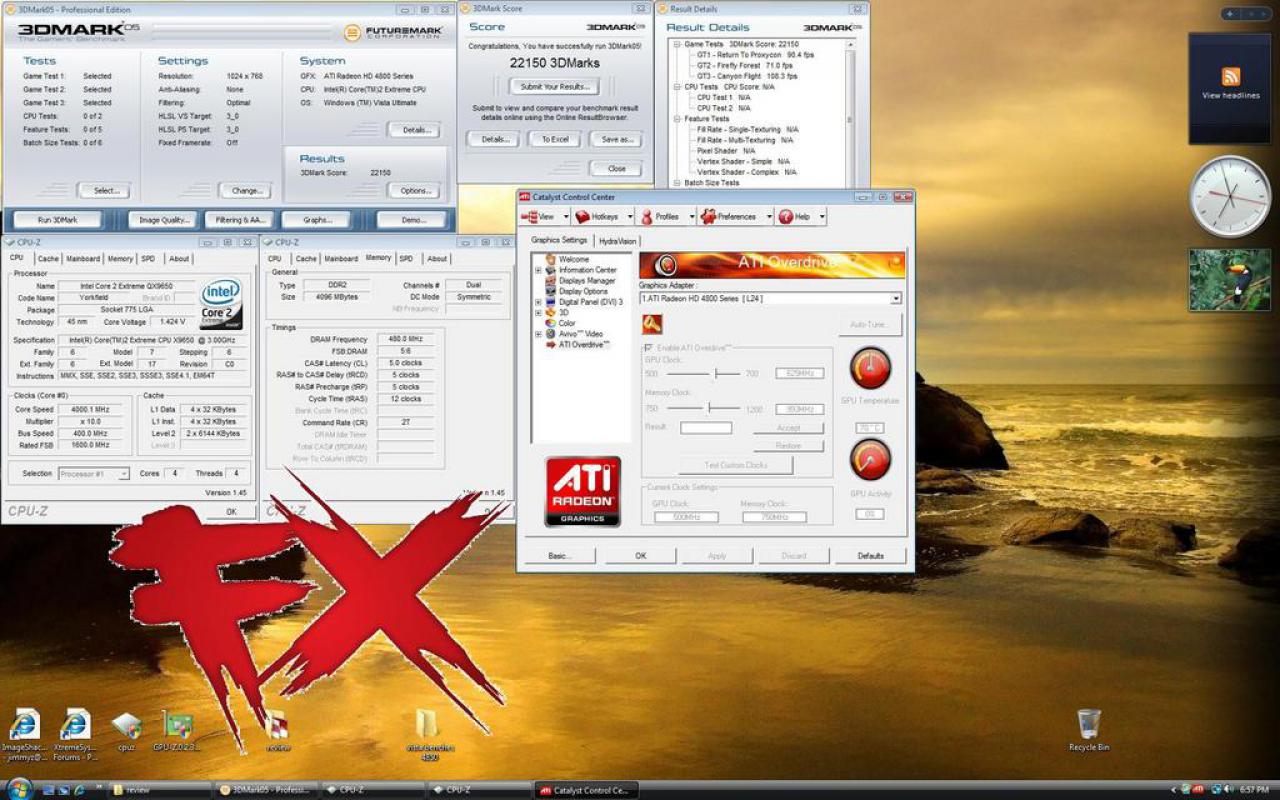
Task: Open the Profiles dropdown arrow
Action: click(x=691, y=217)
